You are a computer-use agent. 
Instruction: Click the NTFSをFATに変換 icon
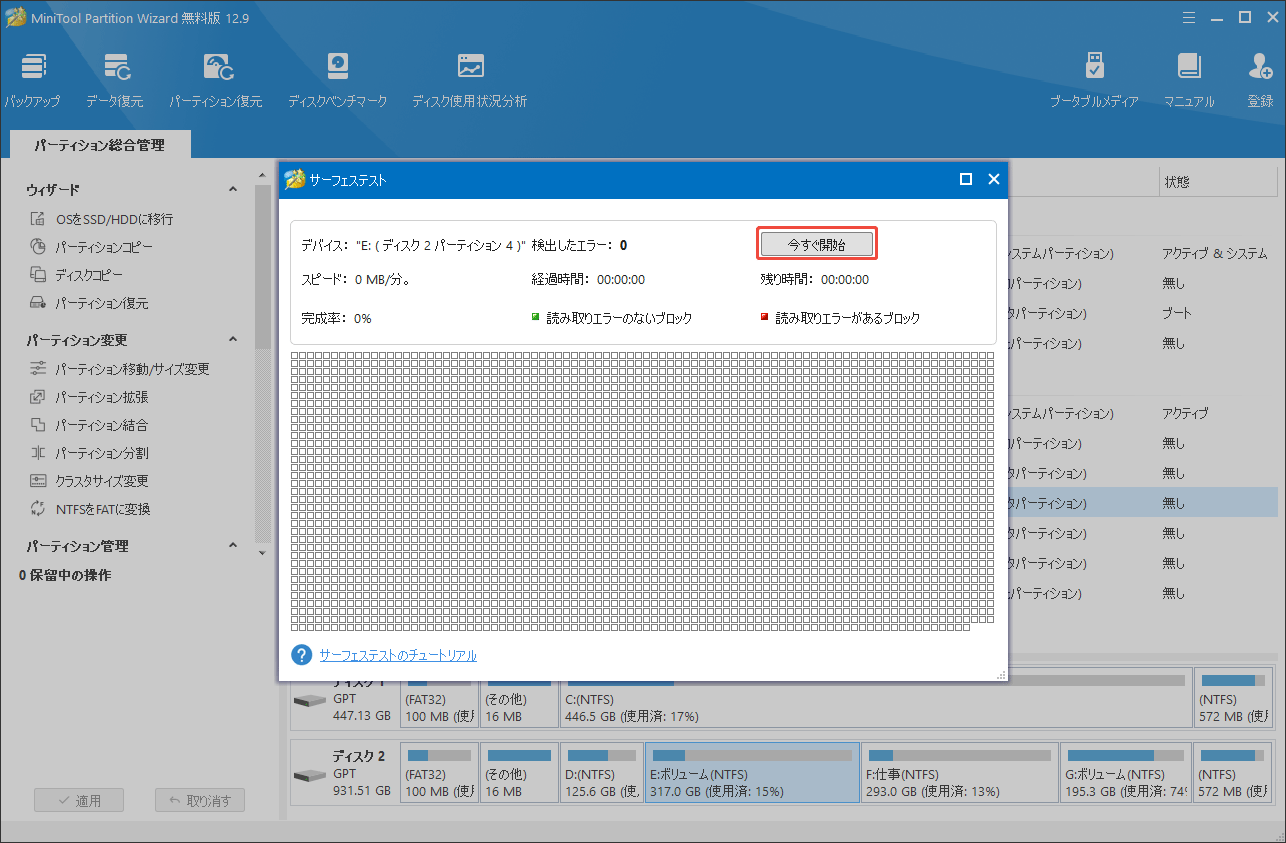coord(38,509)
